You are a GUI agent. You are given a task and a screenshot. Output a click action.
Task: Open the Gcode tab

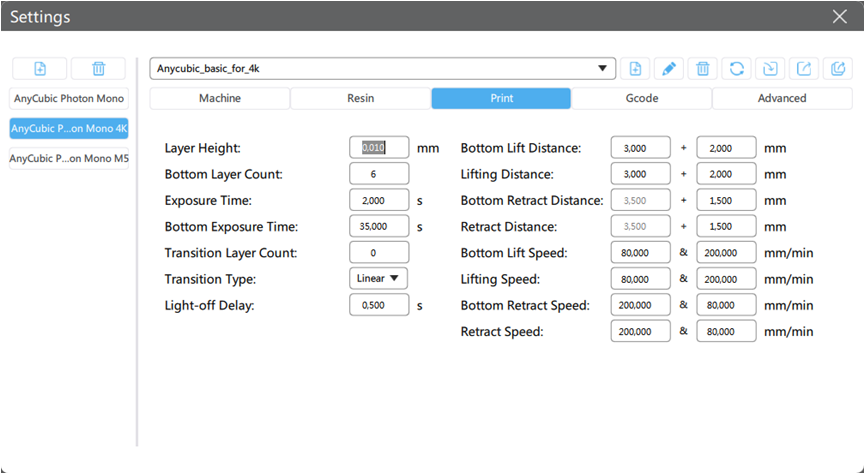click(642, 98)
